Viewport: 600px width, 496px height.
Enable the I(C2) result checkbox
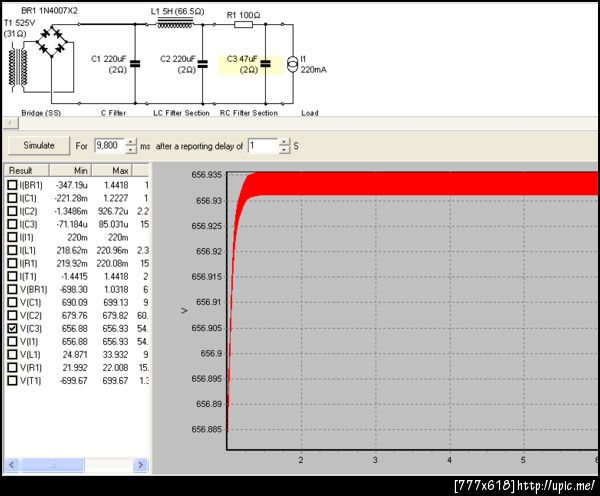click(x=13, y=211)
